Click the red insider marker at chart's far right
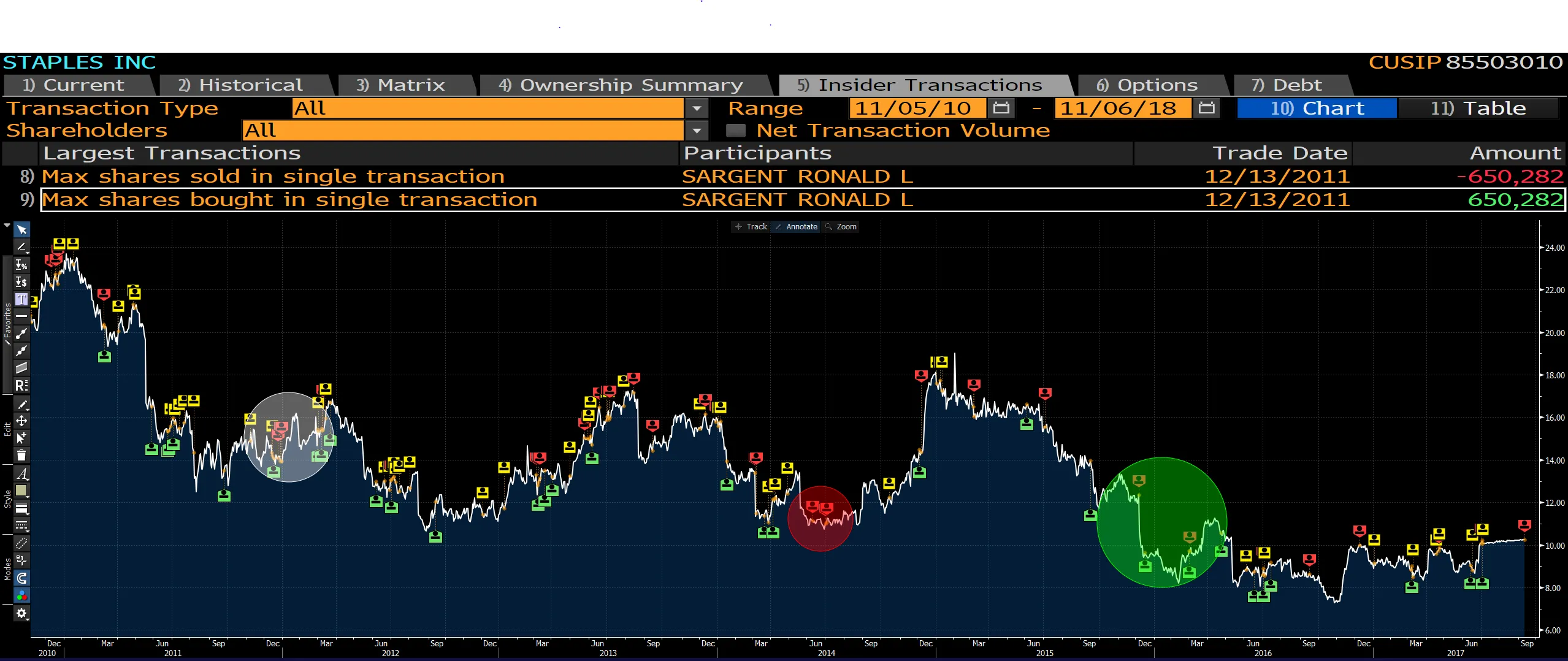This screenshot has width=1568, height=661. pyautogui.click(x=1524, y=525)
